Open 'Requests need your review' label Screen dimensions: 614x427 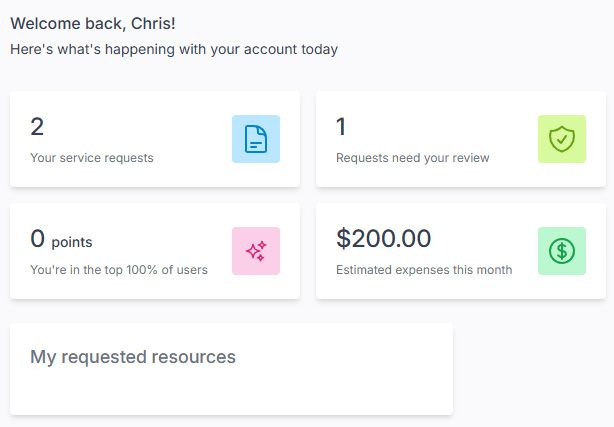(x=413, y=158)
